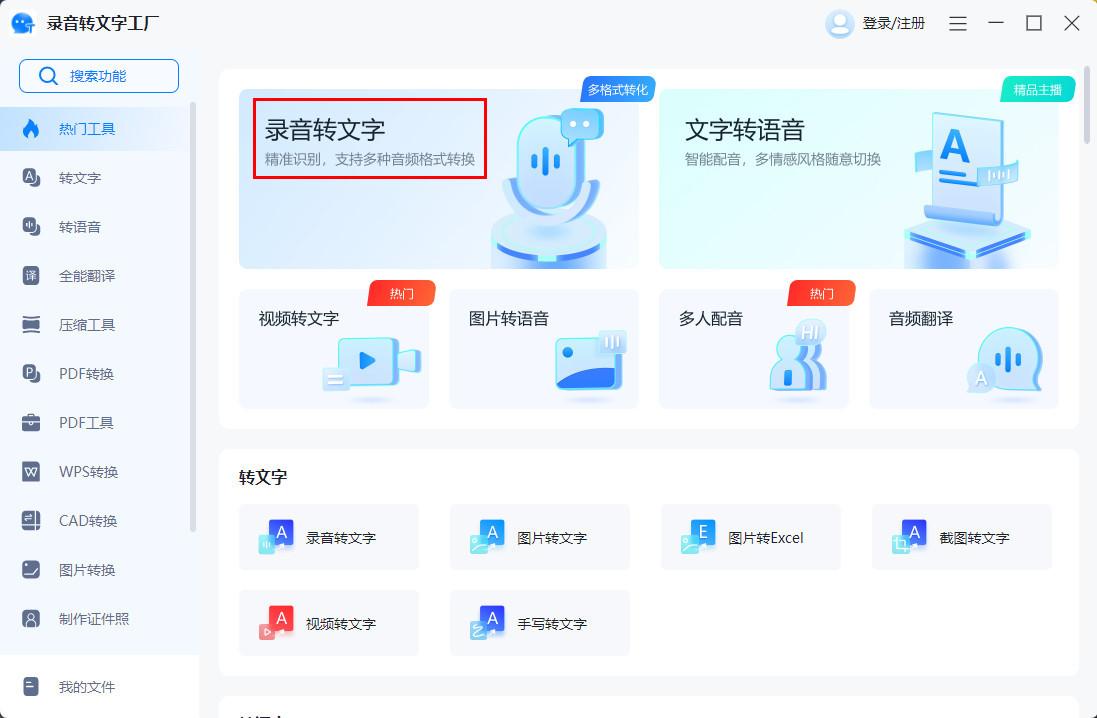Click the 全能翻译 sidebar icon
The height and width of the screenshot is (718, 1097).
click(31, 276)
